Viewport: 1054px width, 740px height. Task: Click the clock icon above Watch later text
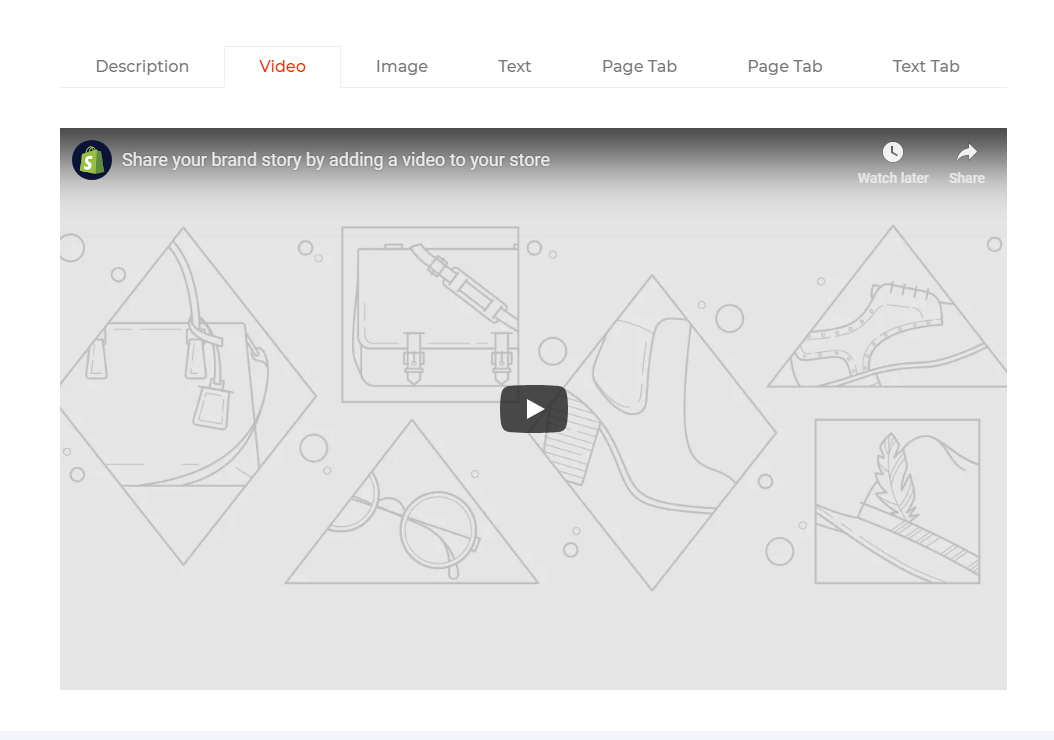(892, 152)
